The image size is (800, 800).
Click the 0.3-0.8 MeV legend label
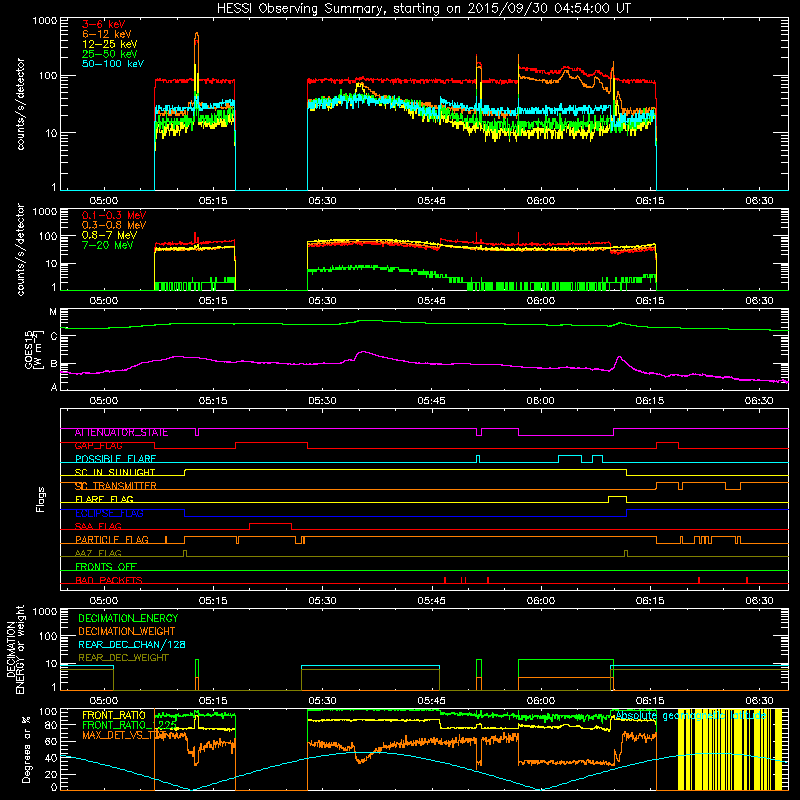114,225
